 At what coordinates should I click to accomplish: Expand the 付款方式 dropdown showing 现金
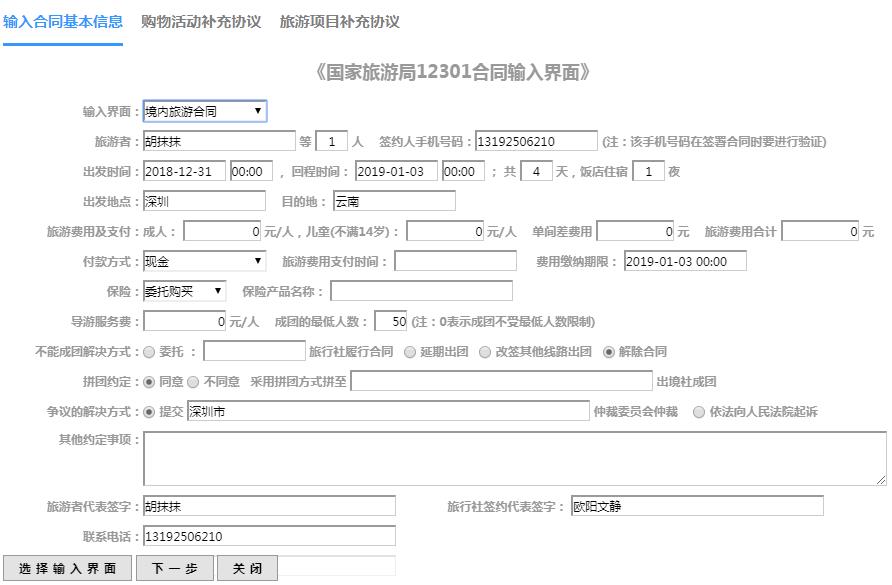pyautogui.click(x=205, y=261)
